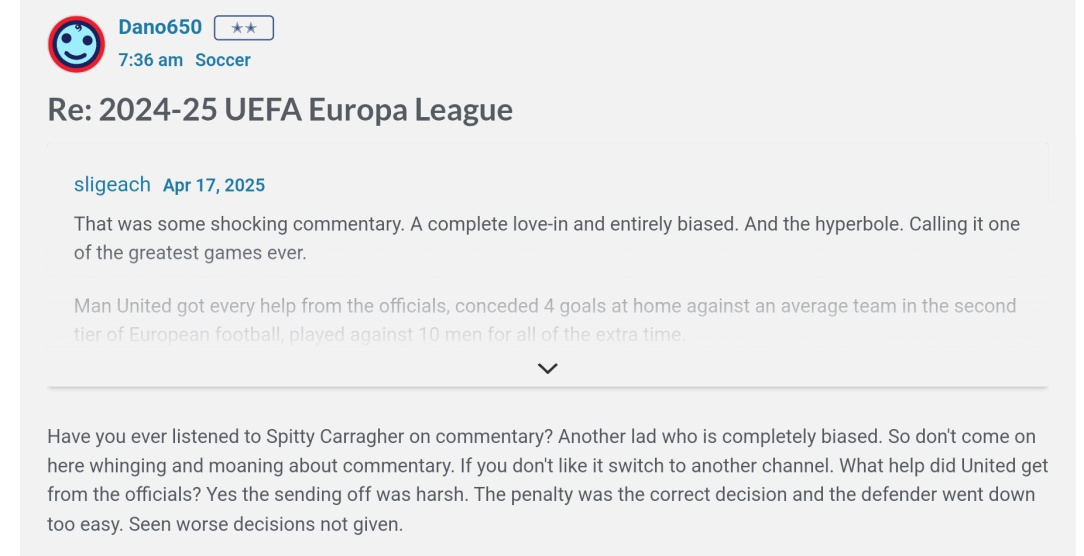Jump to quoted post dated Apr 17, 2025
Viewport: 1084px width, 556px height.
214,185
